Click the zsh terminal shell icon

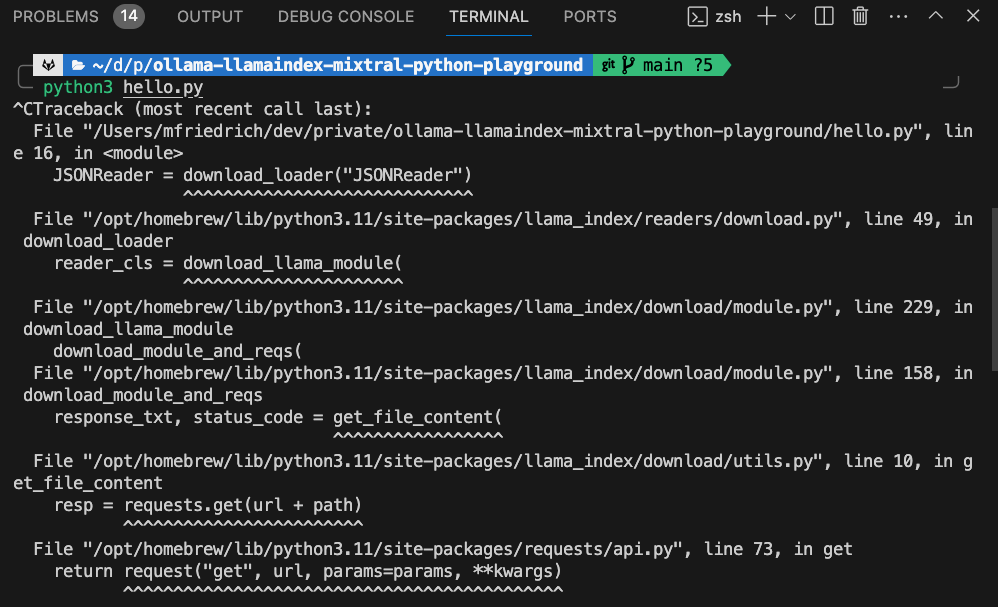[698, 16]
